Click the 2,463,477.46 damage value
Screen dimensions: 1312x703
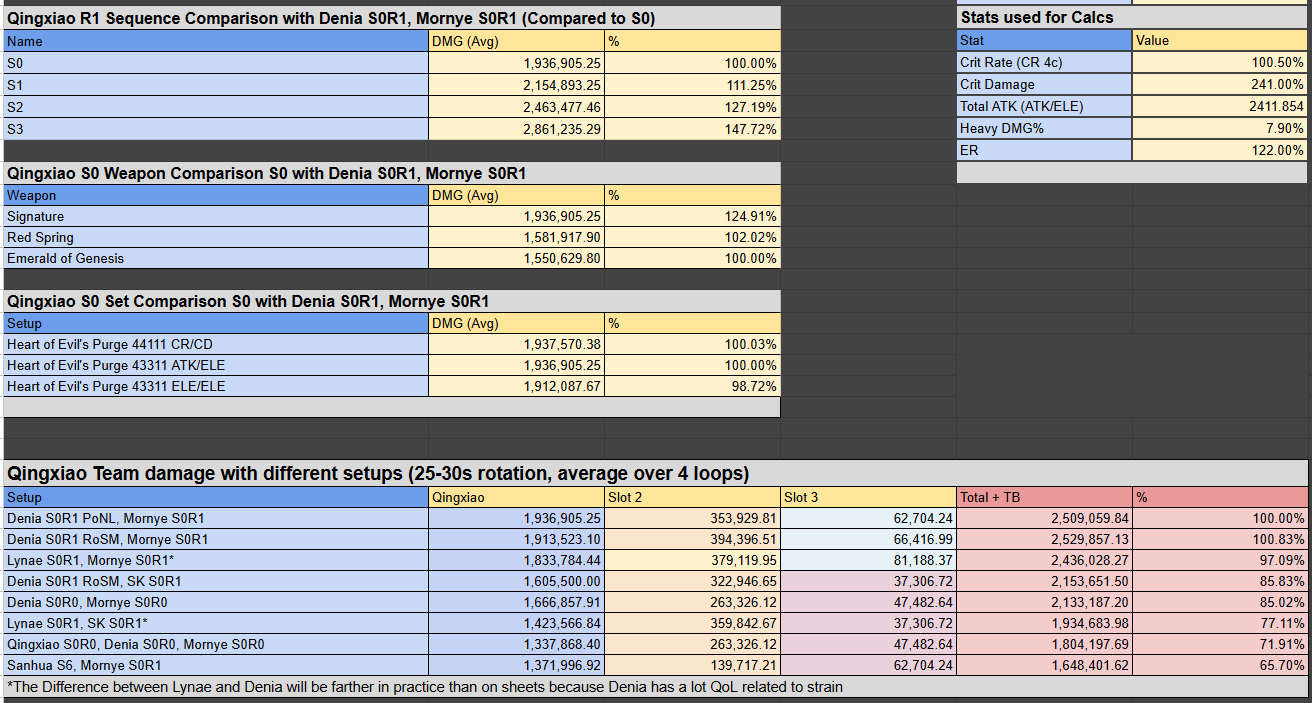517,107
